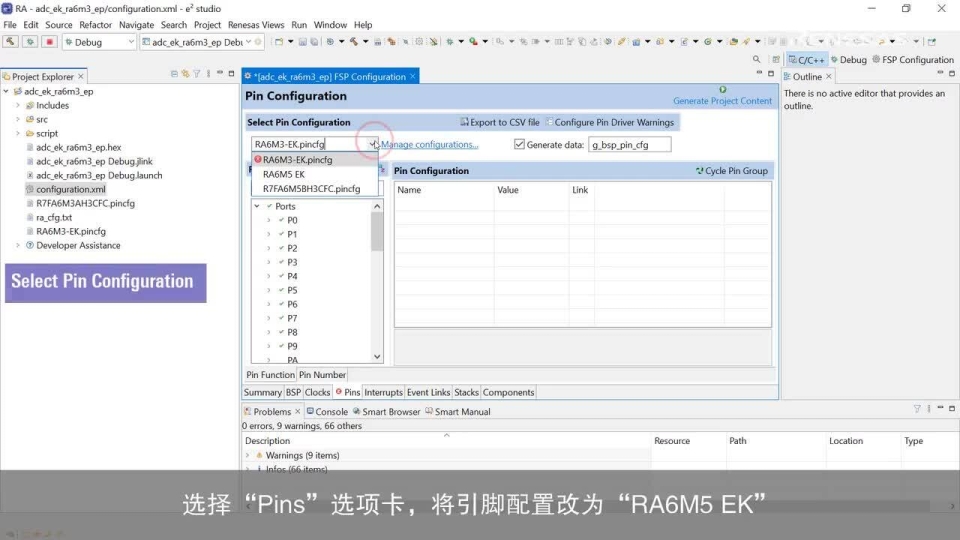Click the search magnifier icon
This screenshot has width=960, height=540.
pyautogui.click(x=757, y=60)
